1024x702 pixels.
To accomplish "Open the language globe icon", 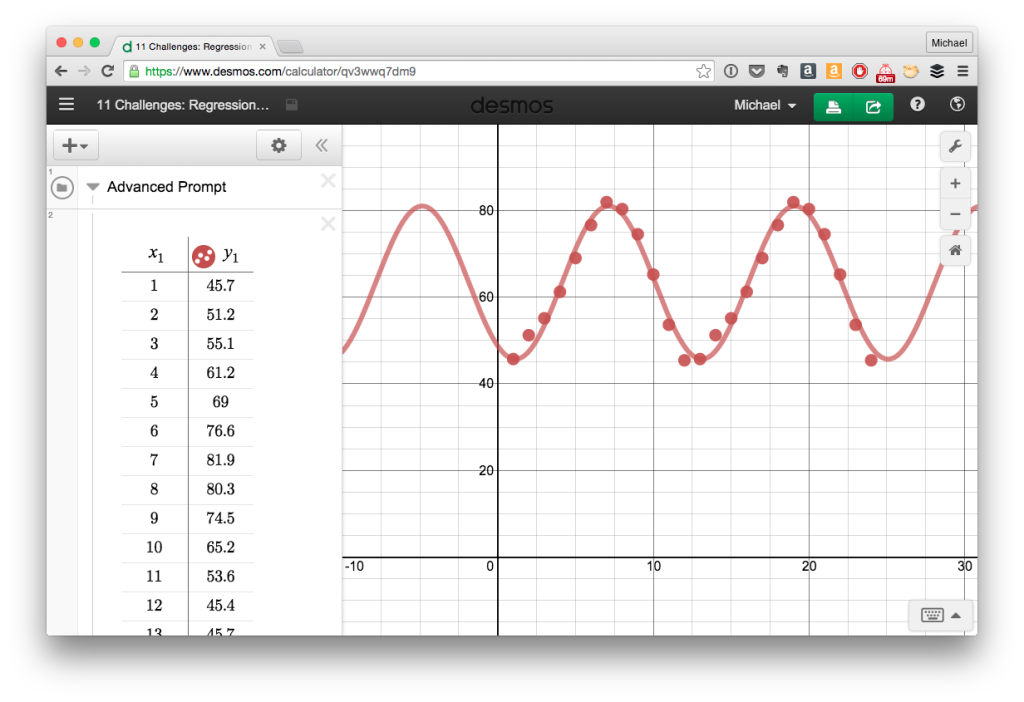I will [x=956, y=105].
